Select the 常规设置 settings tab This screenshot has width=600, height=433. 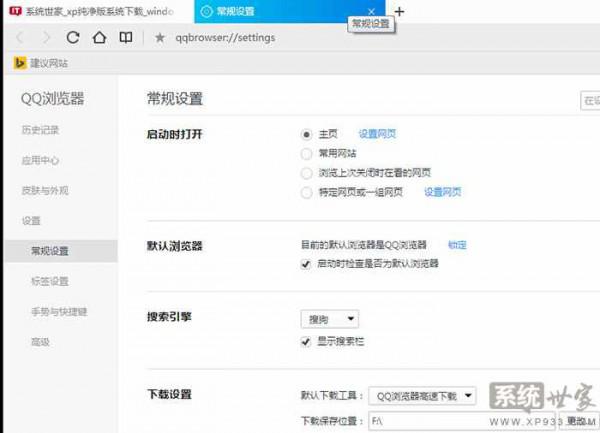pos(290,11)
